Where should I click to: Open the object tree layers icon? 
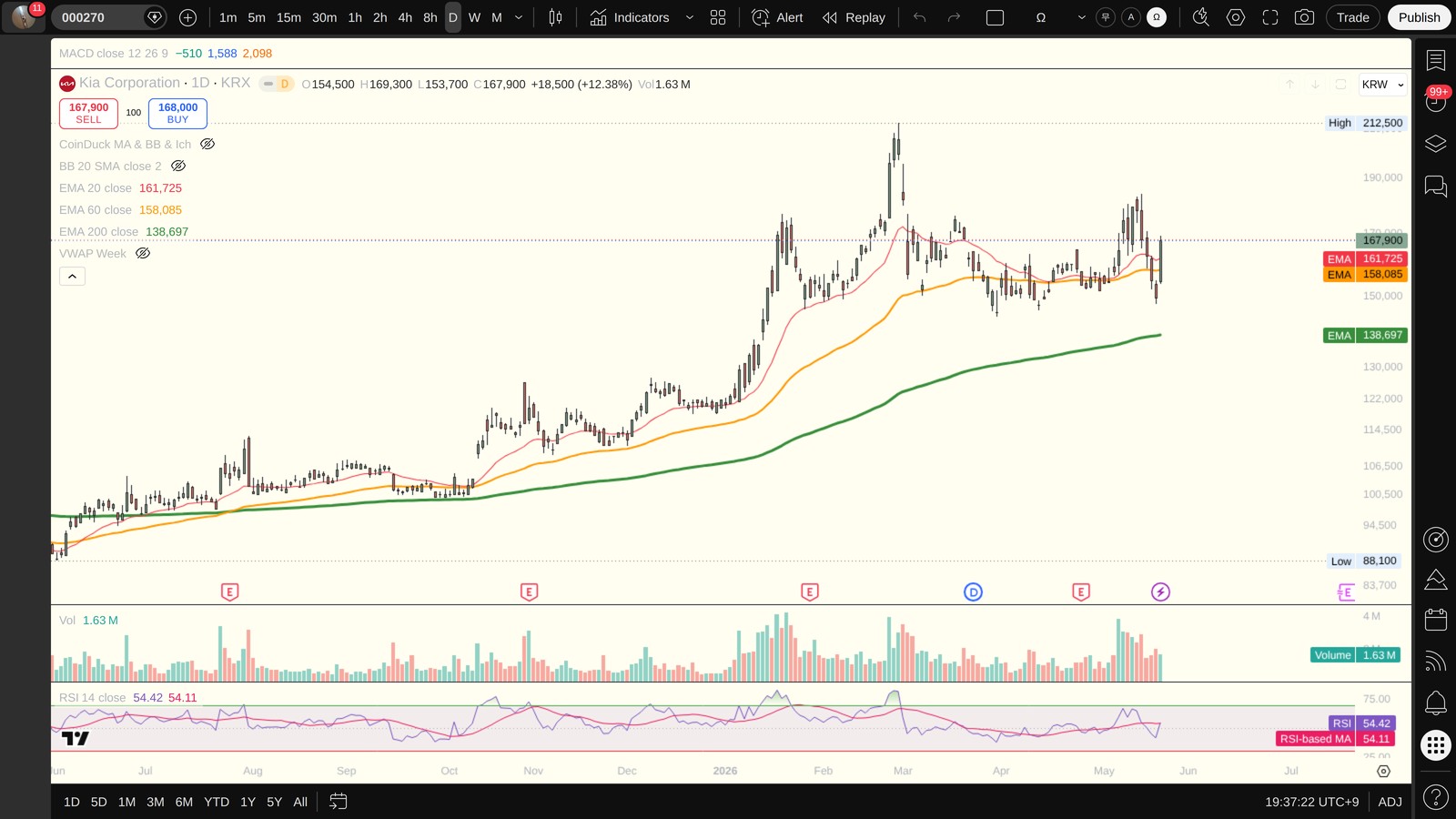[1436, 144]
